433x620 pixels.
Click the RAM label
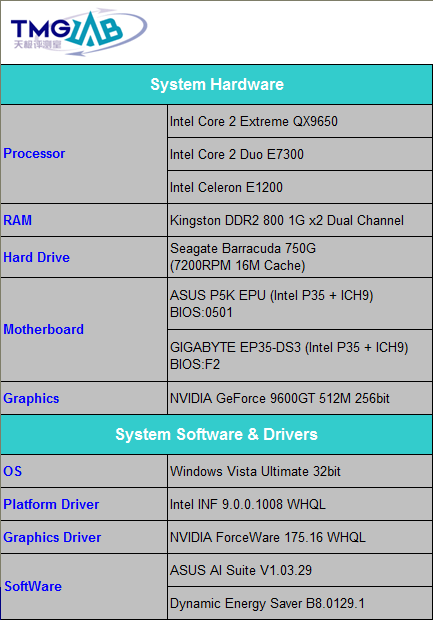[17, 220]
